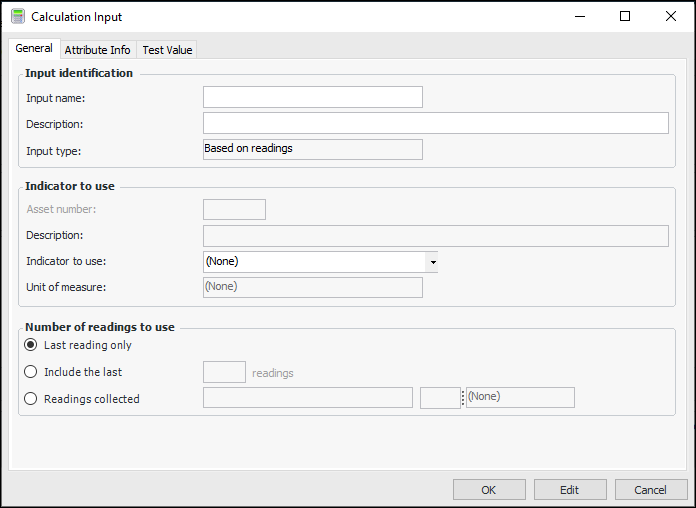Click the Input type field
Image resolution: width=696 pixels, height=508 pixels.
[x=312, y=149]
